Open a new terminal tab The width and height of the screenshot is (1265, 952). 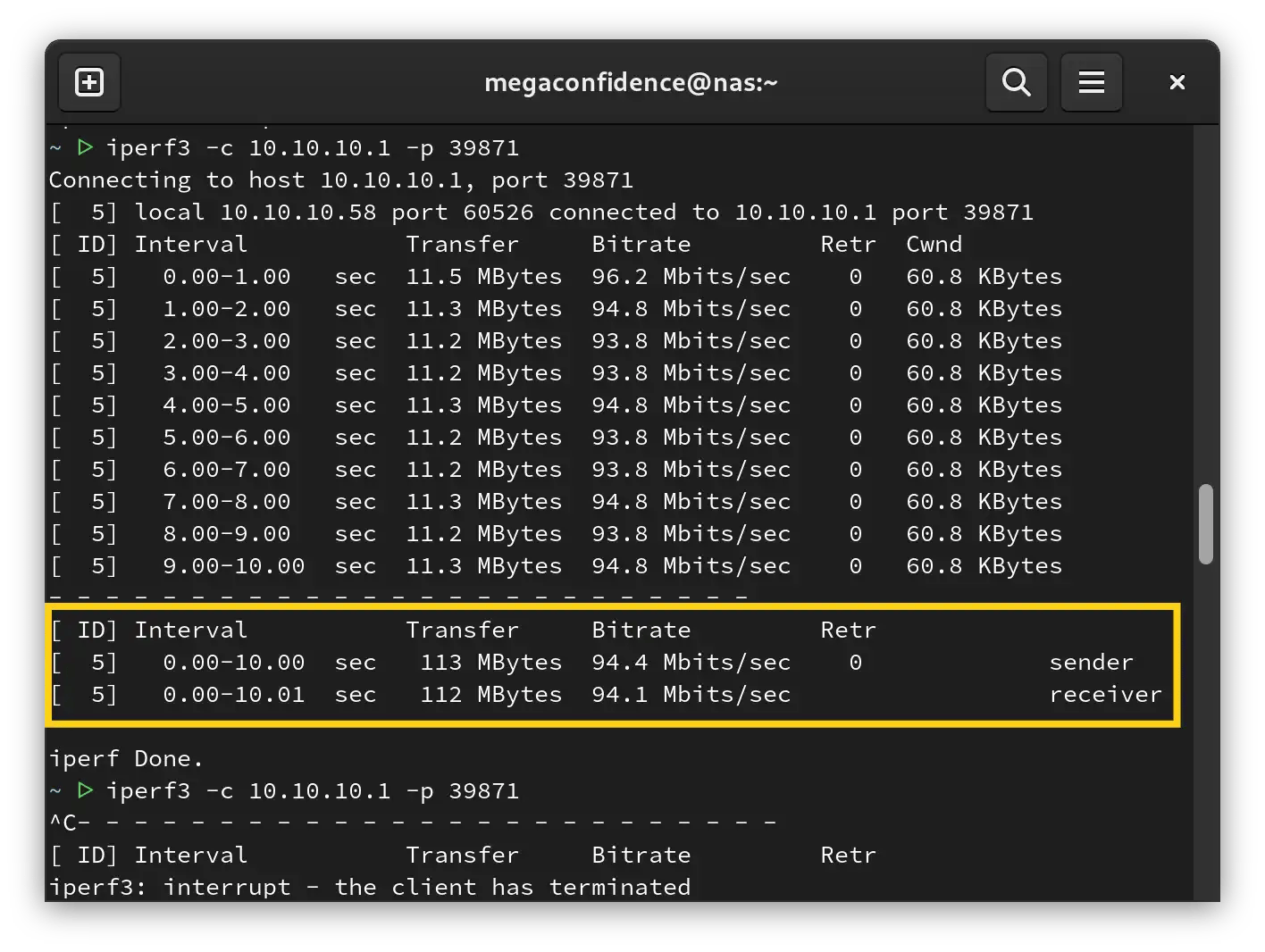tap(89, 82)
